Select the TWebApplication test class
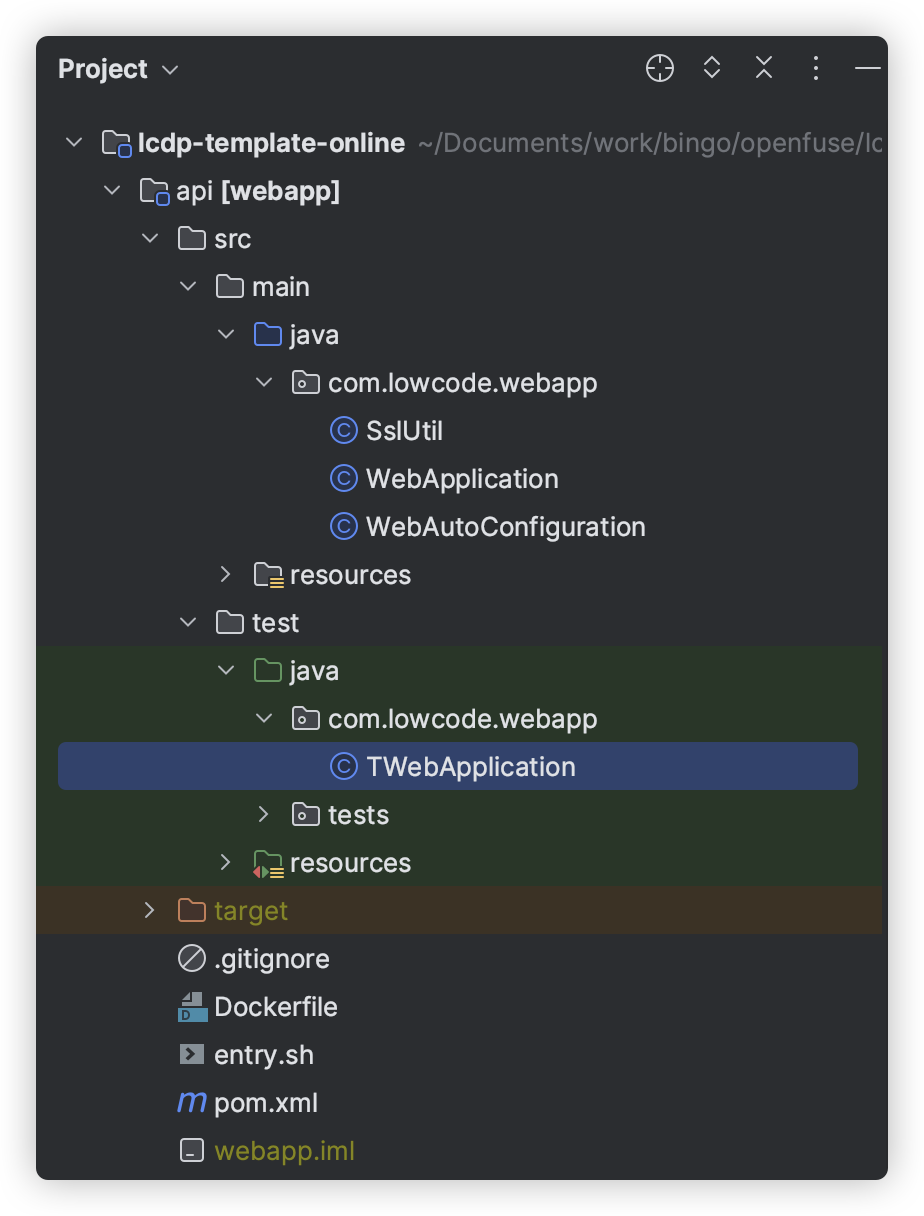This screenshot has height=1216, width=924. (x=470, y=767)
